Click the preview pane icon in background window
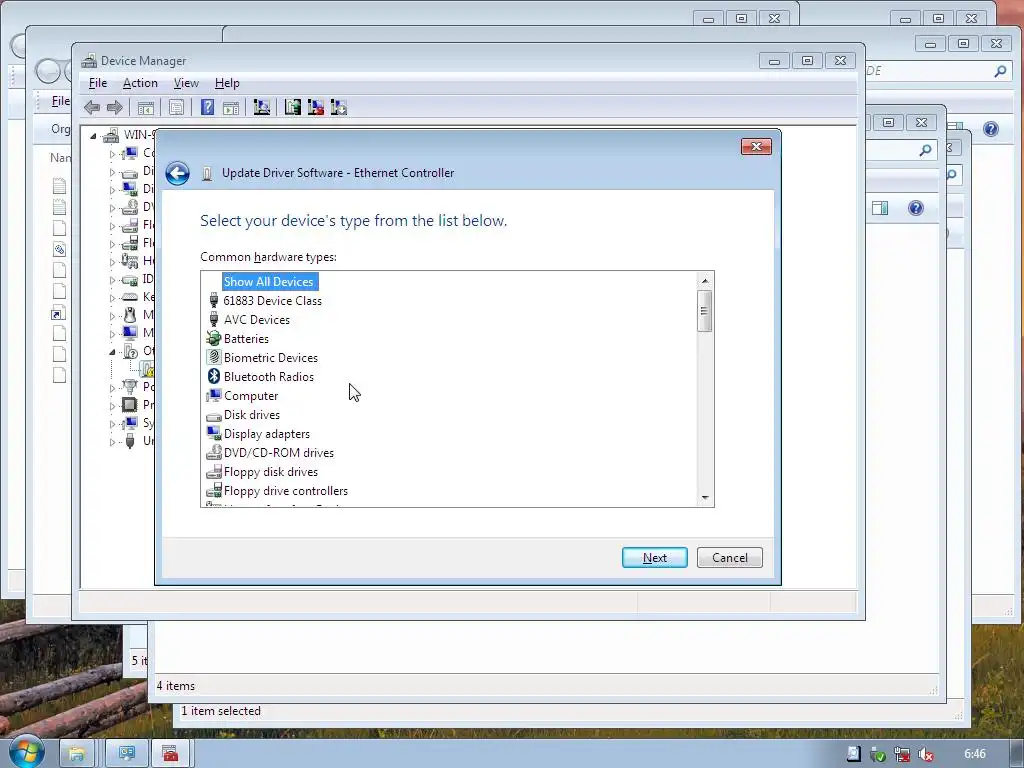Screen dimensions: 1024x768 click(880, 208)
